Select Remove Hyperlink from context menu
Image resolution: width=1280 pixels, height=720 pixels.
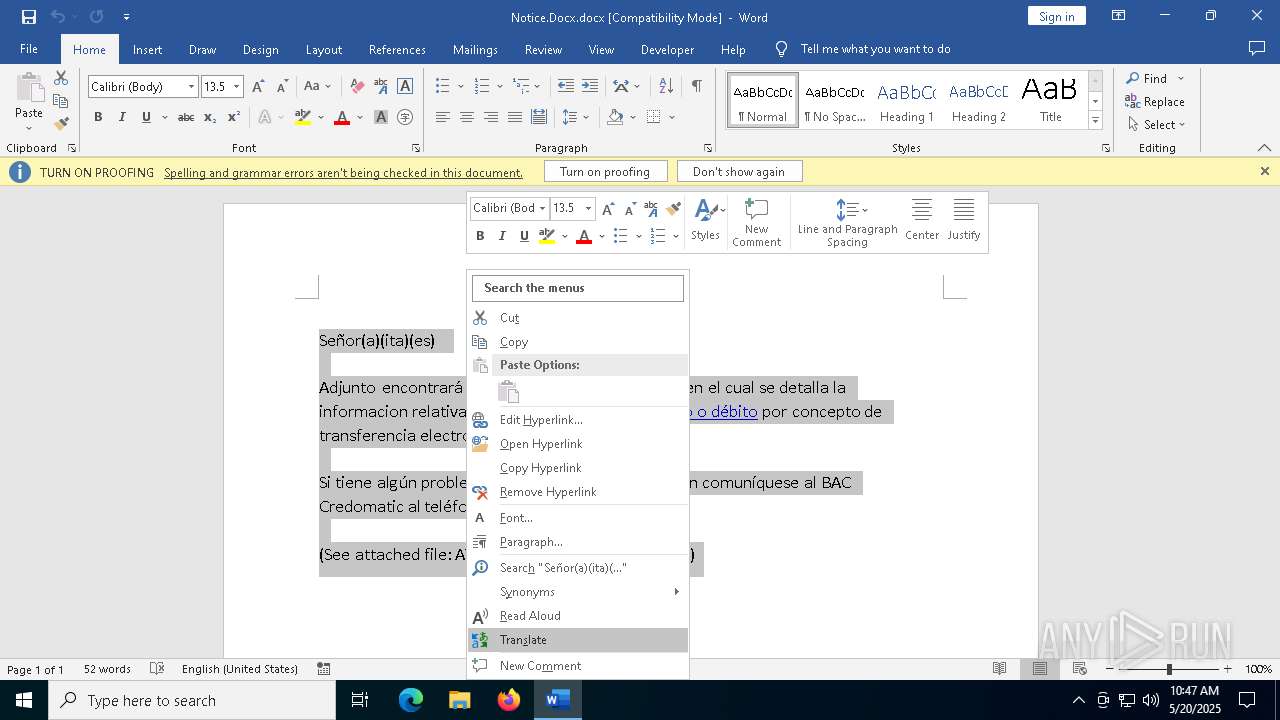(578, 492)
